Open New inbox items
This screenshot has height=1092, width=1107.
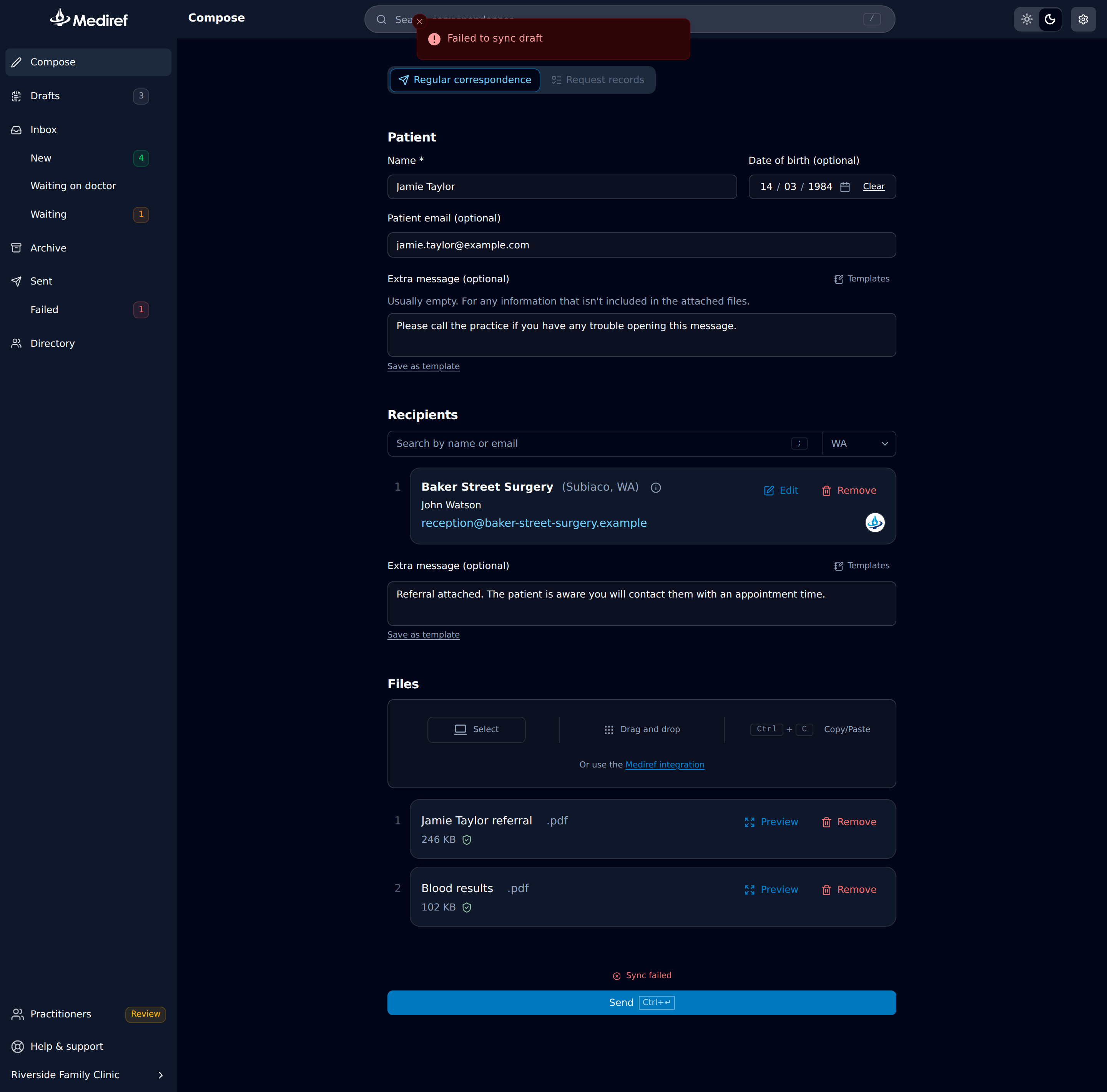[x=88, y=158]
